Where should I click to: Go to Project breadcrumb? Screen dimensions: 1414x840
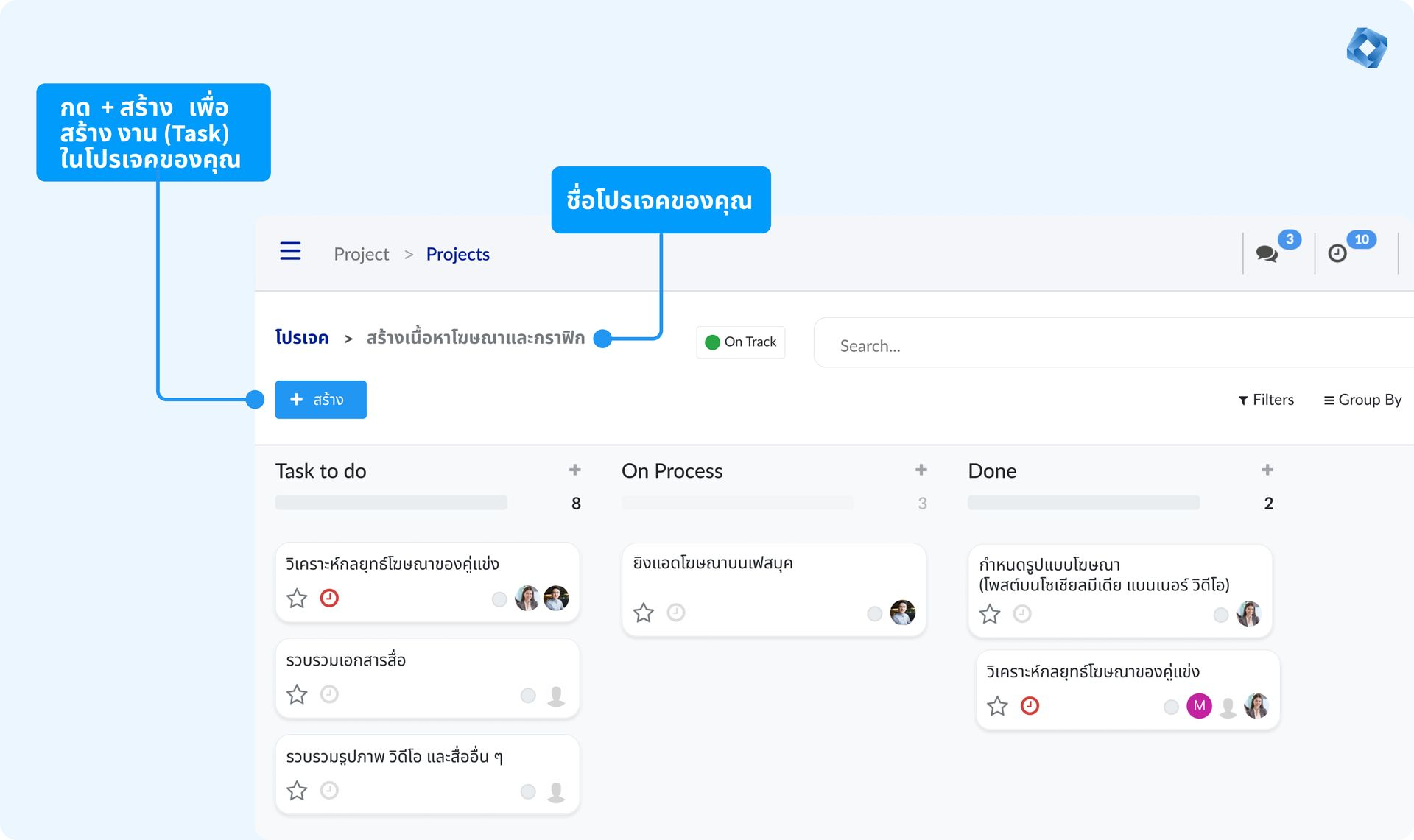coord(361,254)
